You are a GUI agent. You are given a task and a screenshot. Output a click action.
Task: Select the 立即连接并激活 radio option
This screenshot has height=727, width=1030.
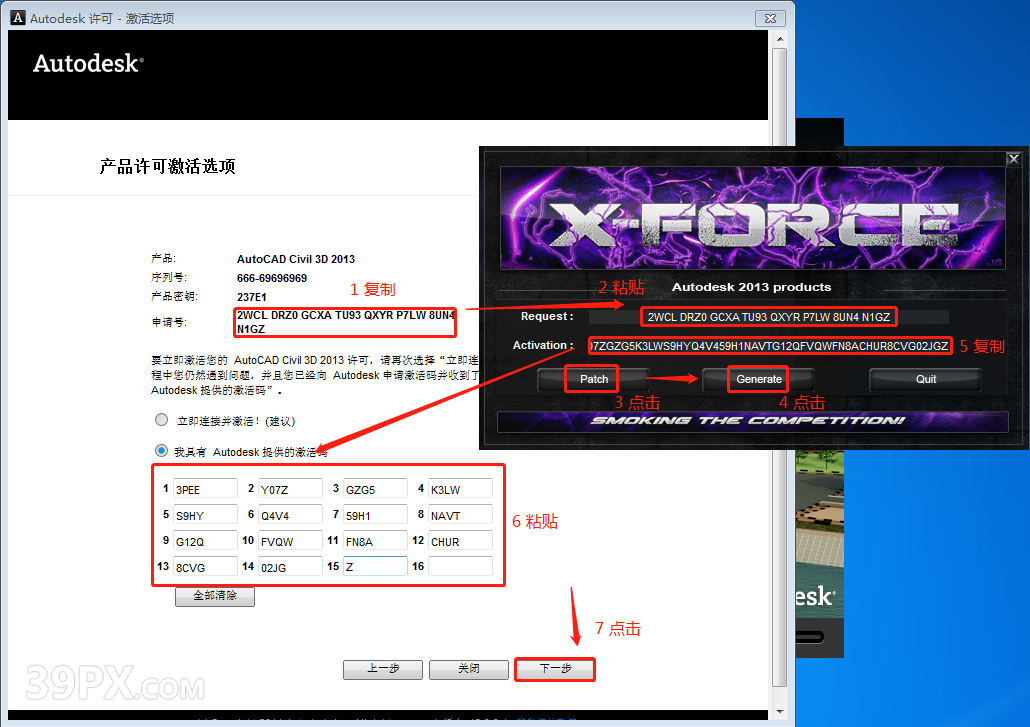[162, 421]
